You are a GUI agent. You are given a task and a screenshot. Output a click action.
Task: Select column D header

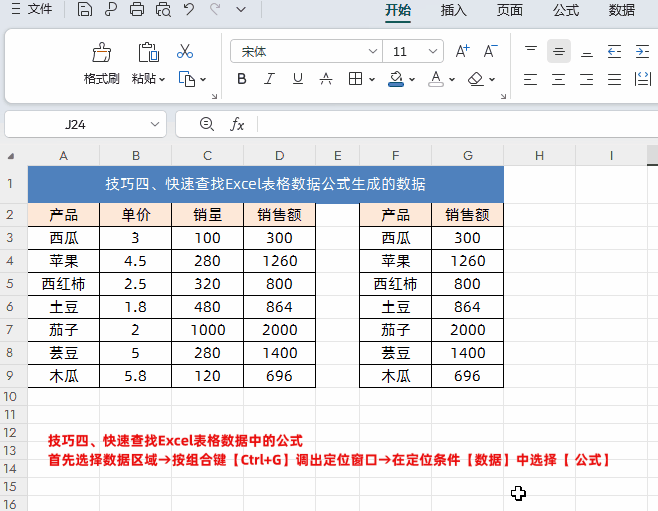279,156
